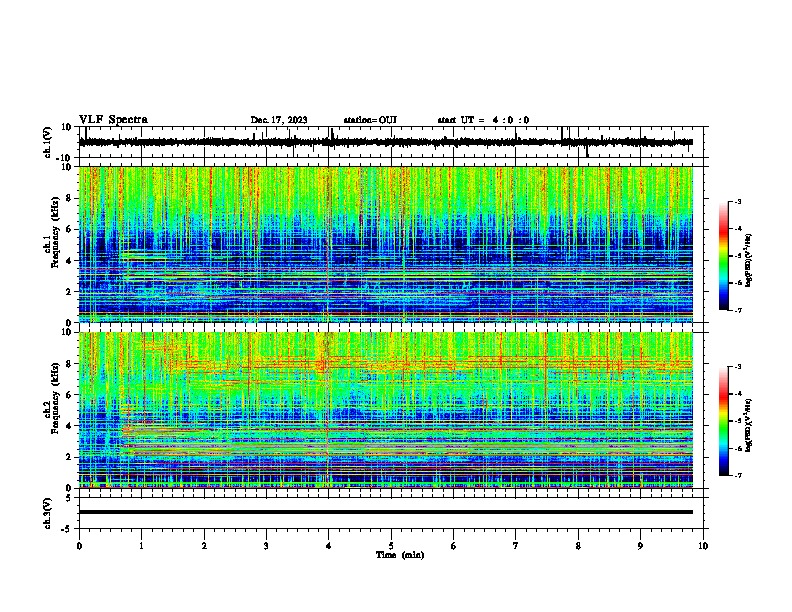Click the 'Time (min)' axis label

point(400,555)
